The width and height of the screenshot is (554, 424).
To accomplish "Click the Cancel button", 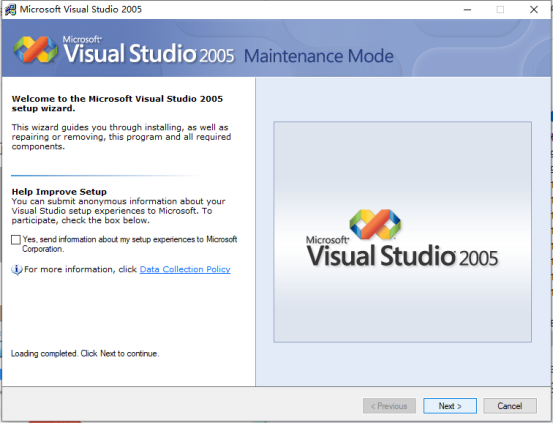I will 509,406.
